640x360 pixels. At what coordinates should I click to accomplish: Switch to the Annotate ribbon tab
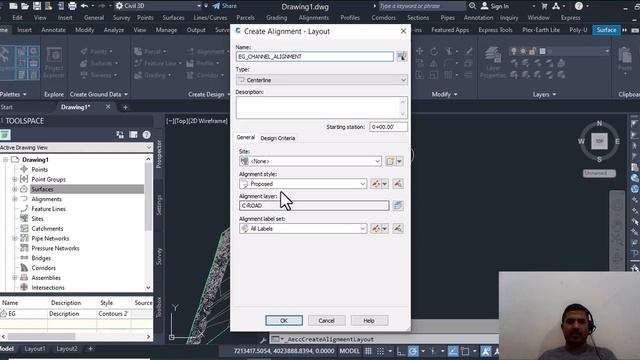tap(53, 30)
